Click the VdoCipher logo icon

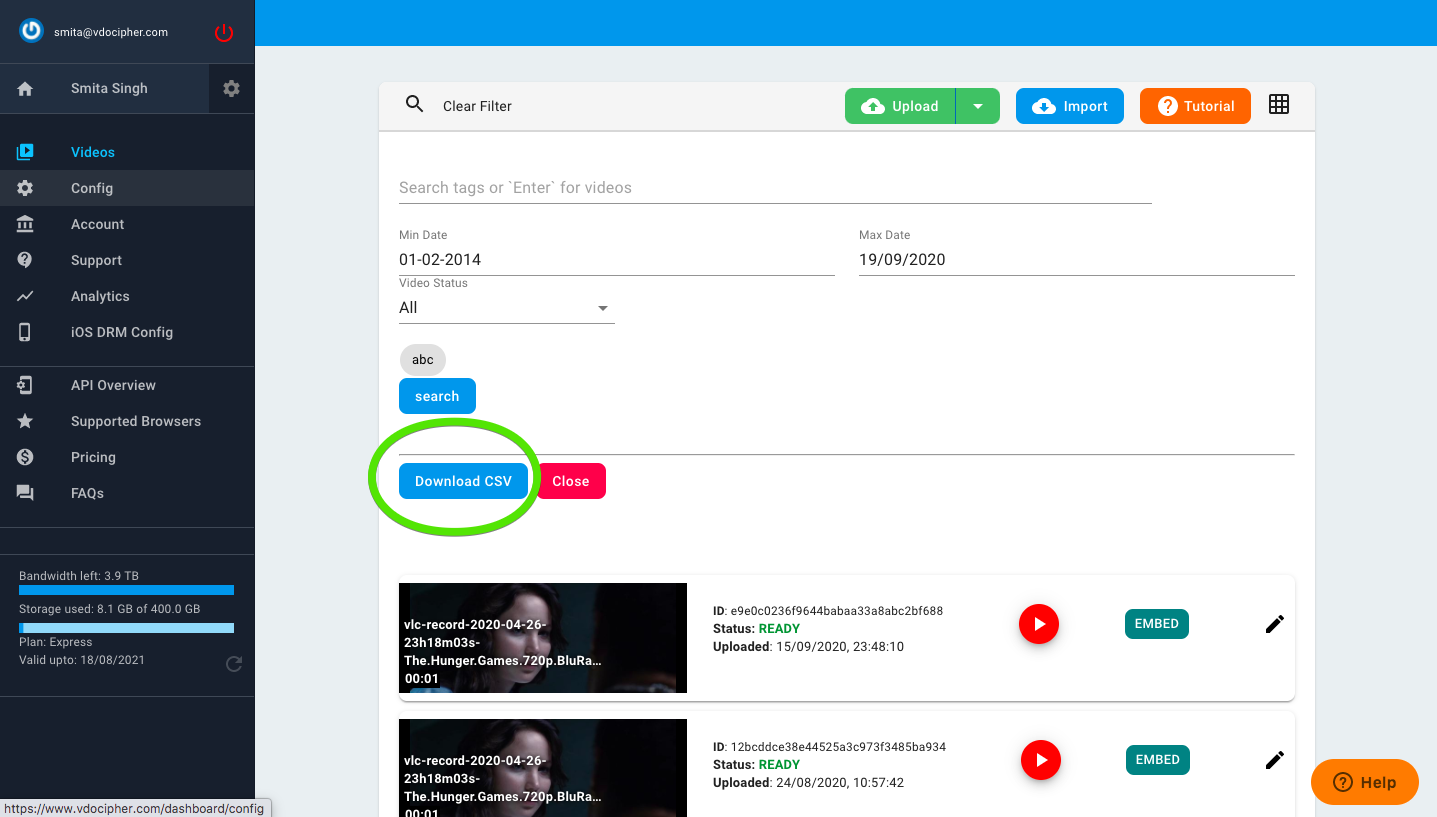coord(32,32)
